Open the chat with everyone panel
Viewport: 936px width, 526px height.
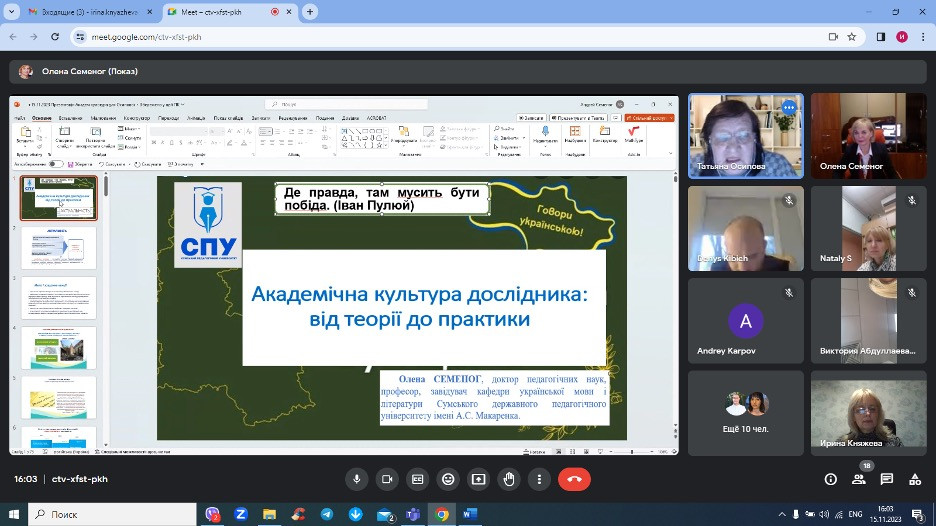click(x=886, y=479)
